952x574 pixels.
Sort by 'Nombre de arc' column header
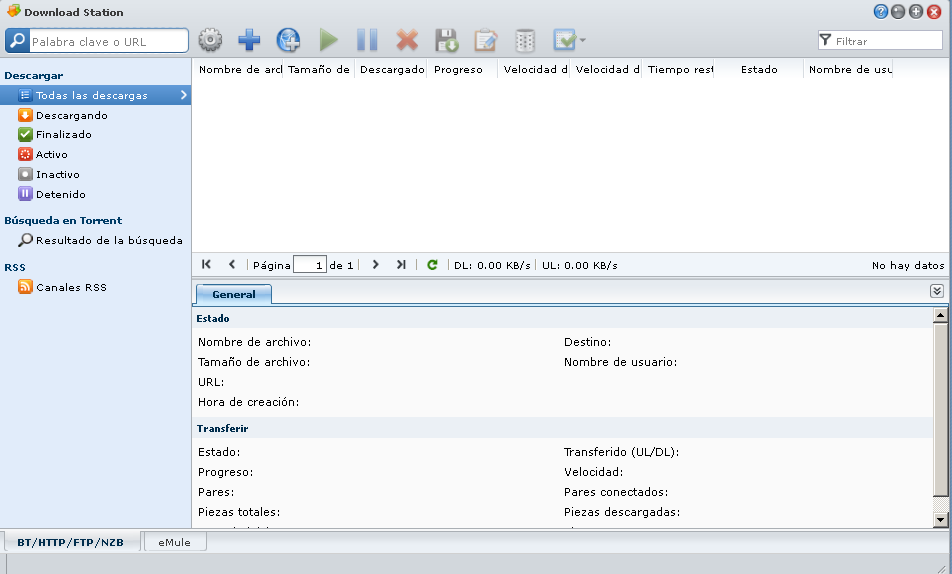pyautogui.click(x=238, y=69)
